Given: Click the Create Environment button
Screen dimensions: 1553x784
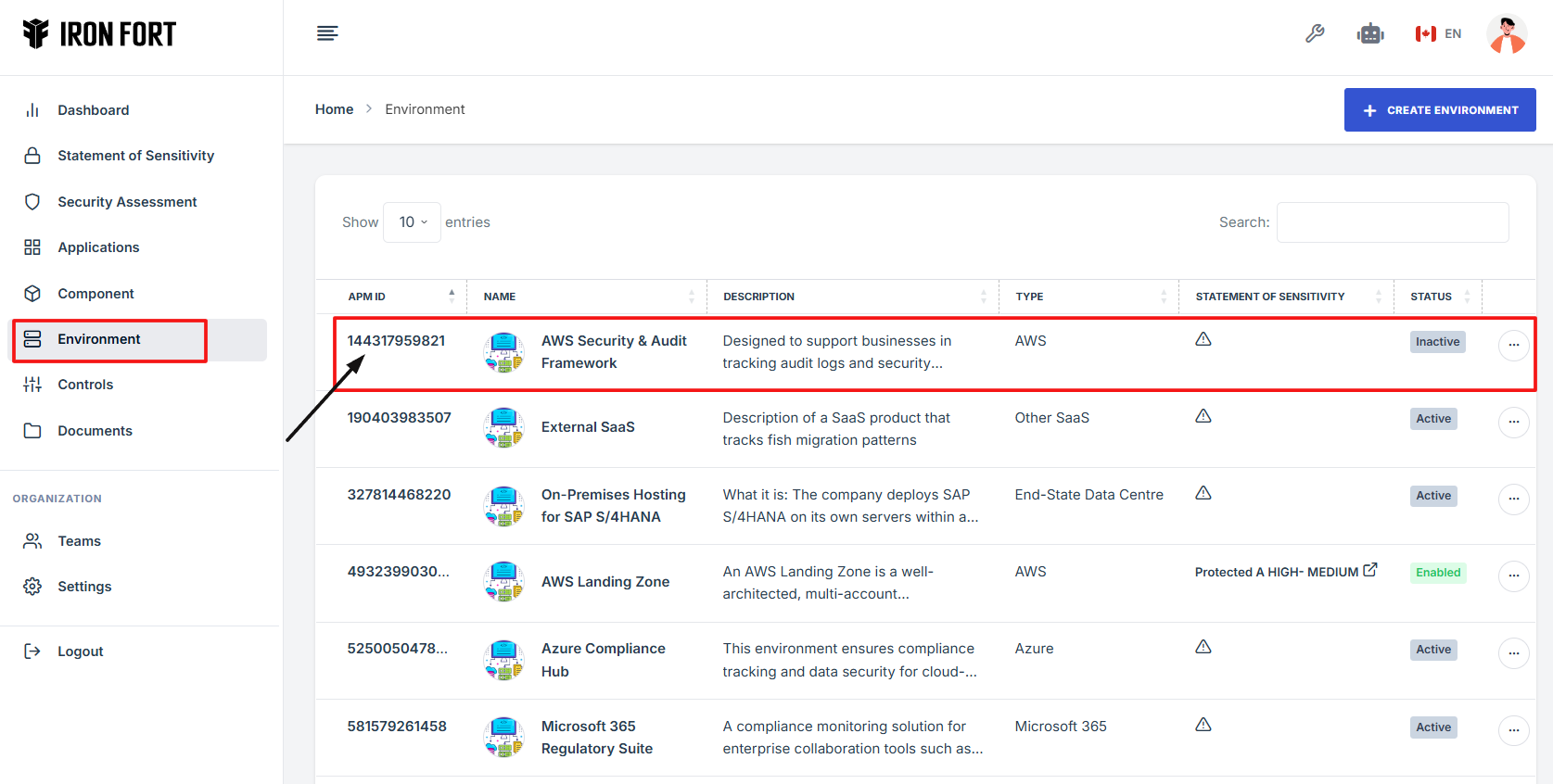Looking at the screenshot, I should tap(1440, 110).
